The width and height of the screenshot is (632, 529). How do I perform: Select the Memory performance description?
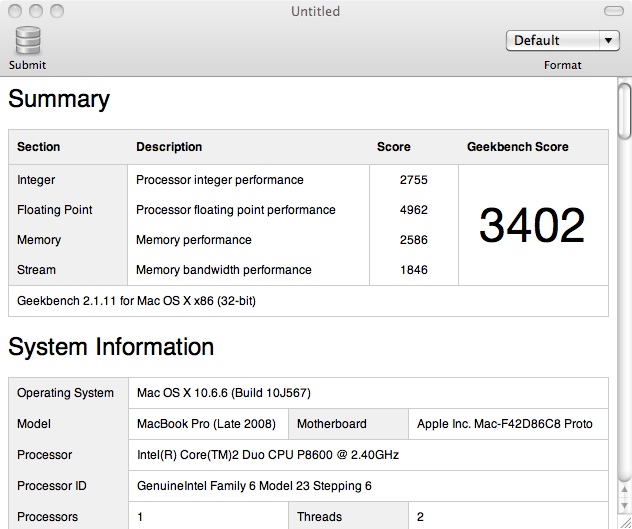pos(194,240)
